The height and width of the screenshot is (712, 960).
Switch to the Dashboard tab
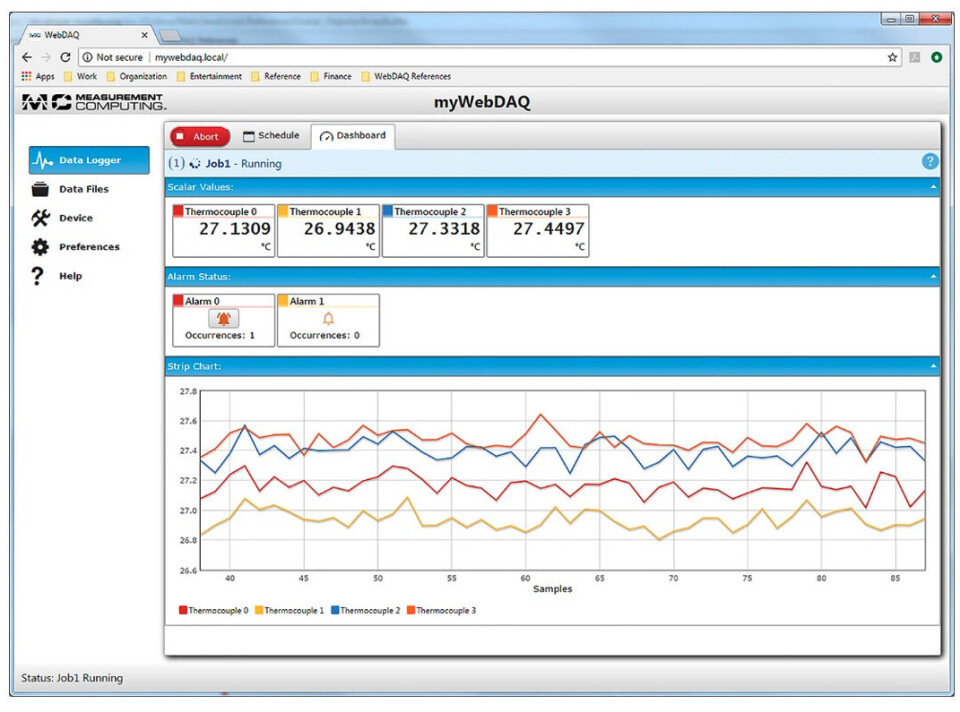353,136
